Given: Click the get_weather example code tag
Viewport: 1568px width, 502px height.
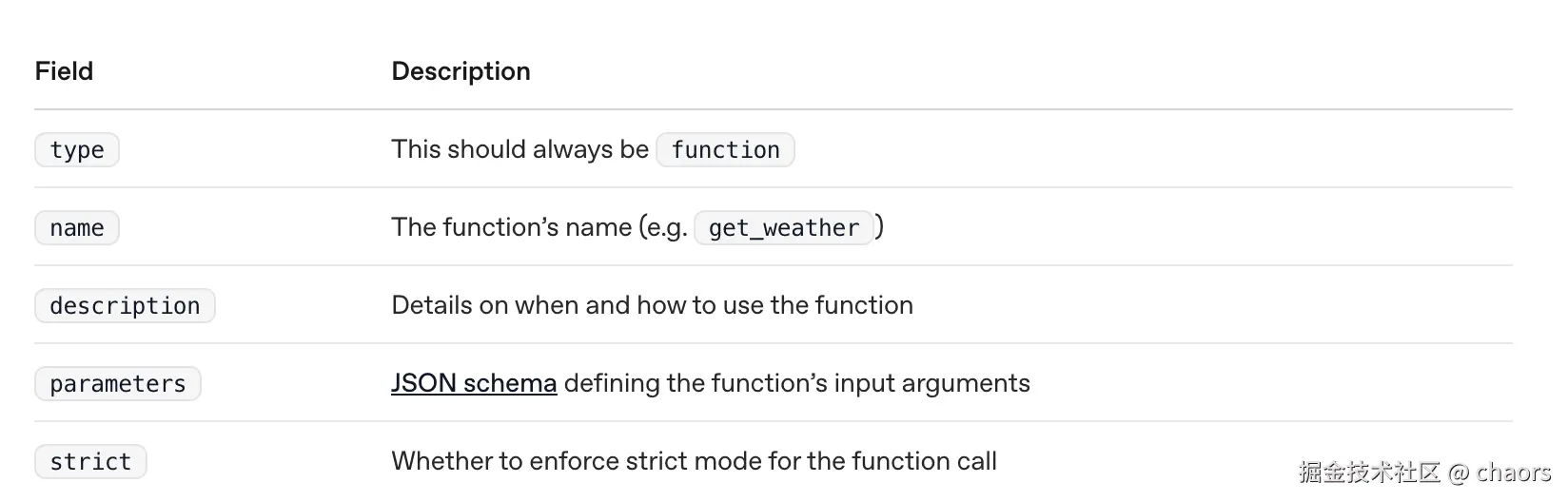Looking at the screenshot, I should [x=783, y=228].
